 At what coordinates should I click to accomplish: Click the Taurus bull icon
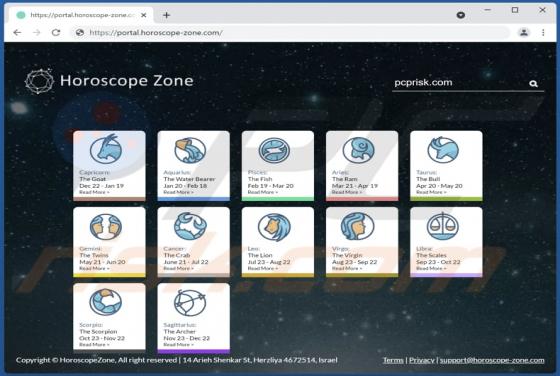click(443, 150)
